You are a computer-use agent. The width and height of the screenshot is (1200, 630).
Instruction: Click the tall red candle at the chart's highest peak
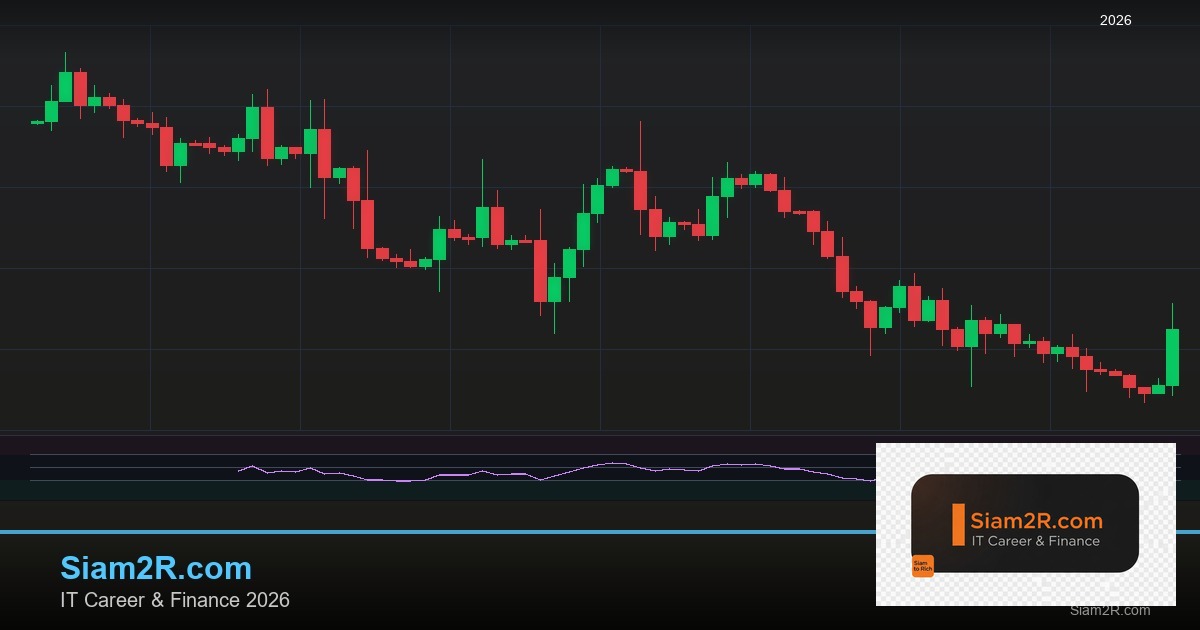tap(80, 88)
